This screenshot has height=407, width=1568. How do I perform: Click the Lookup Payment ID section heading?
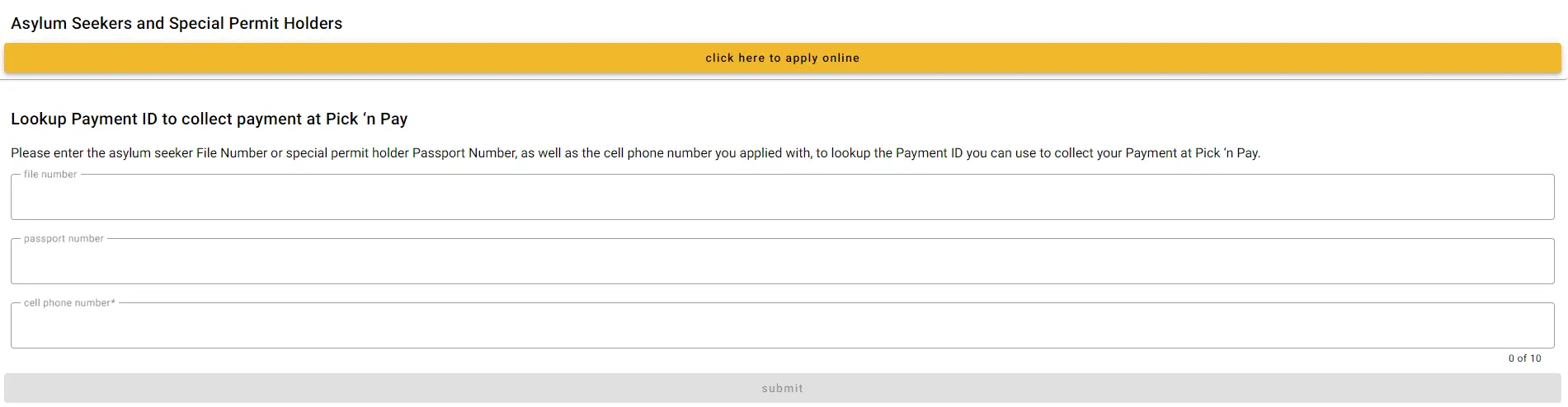(x=209, y=119)
